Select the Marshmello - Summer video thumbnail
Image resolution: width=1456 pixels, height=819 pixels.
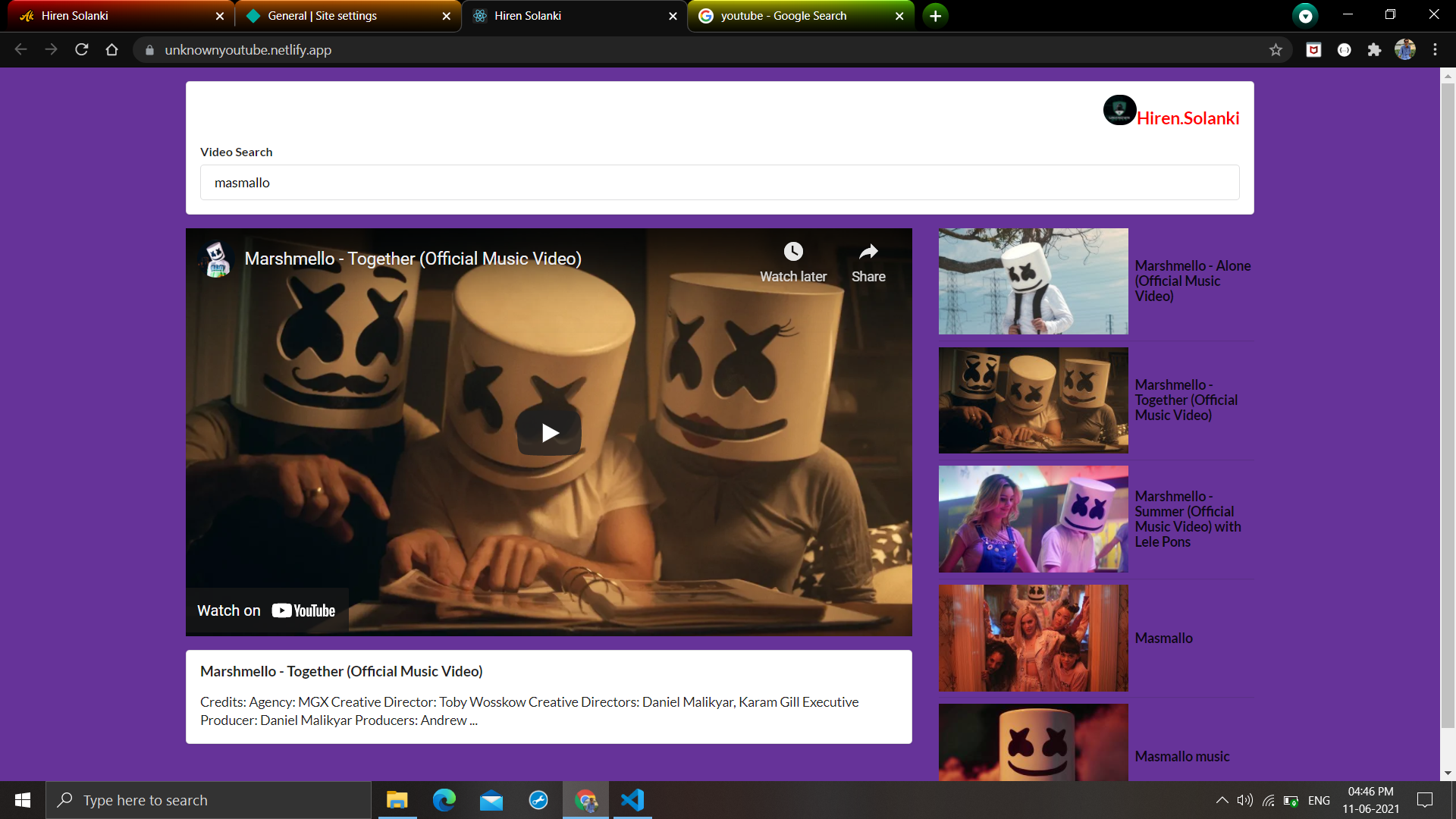[1033, 519]
